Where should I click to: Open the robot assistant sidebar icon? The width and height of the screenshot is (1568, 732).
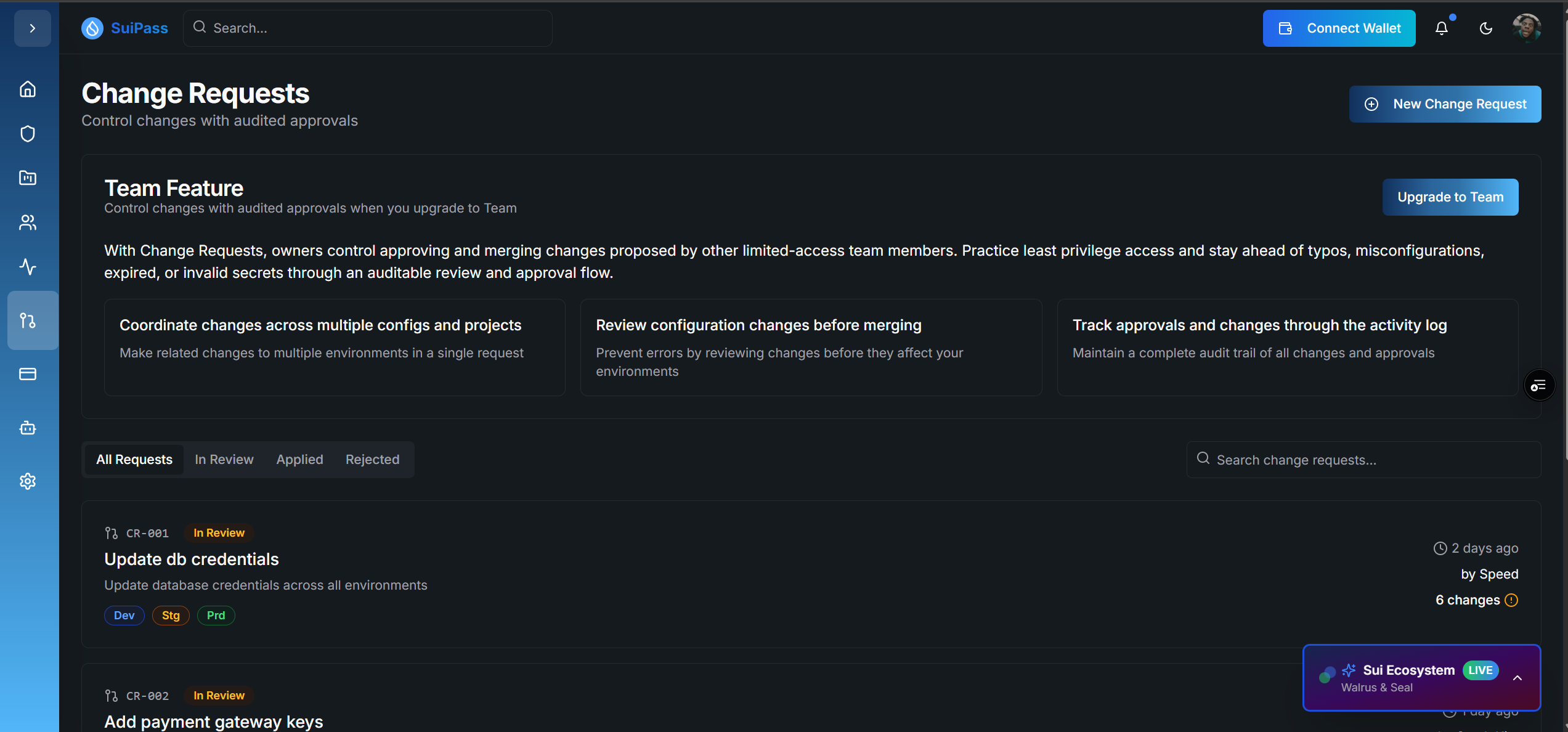(28, 428)
